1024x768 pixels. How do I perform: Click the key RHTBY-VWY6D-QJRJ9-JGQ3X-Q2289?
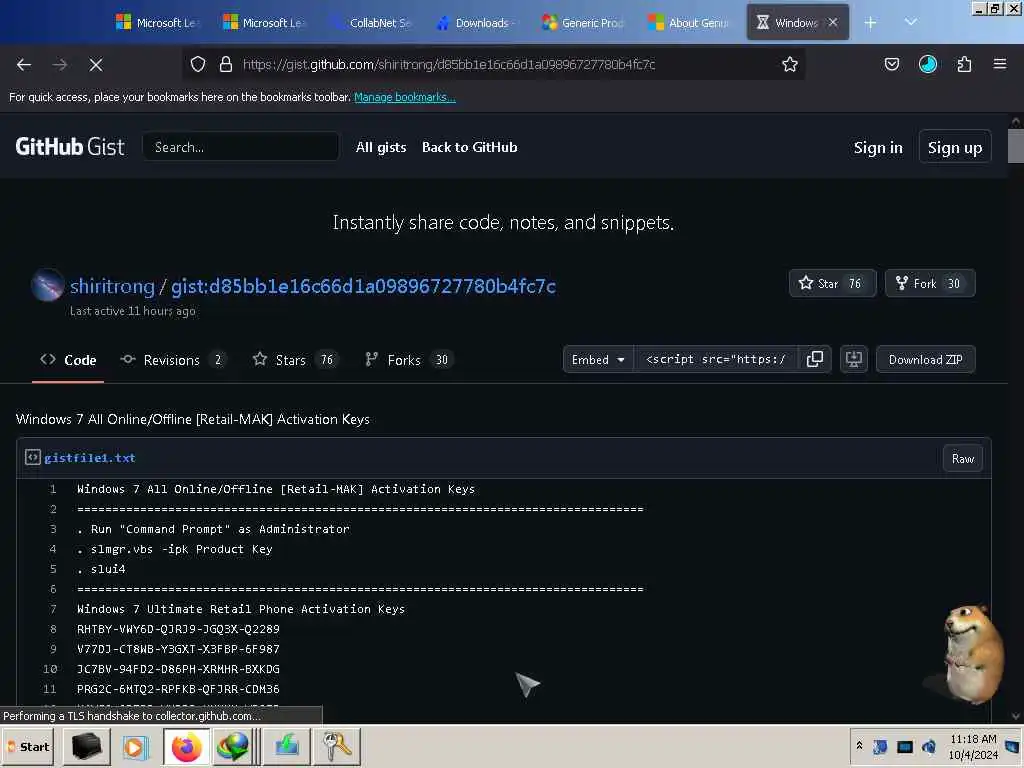tap(178, 630)
